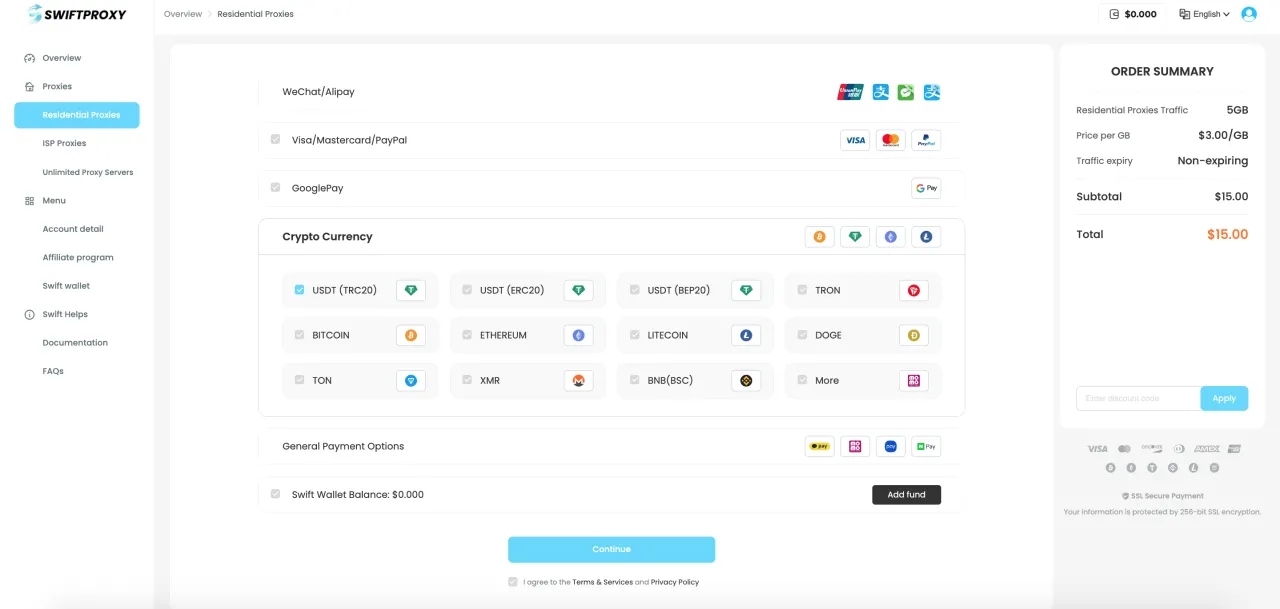Collapse the Crypto Currency section

coord(327,237)
